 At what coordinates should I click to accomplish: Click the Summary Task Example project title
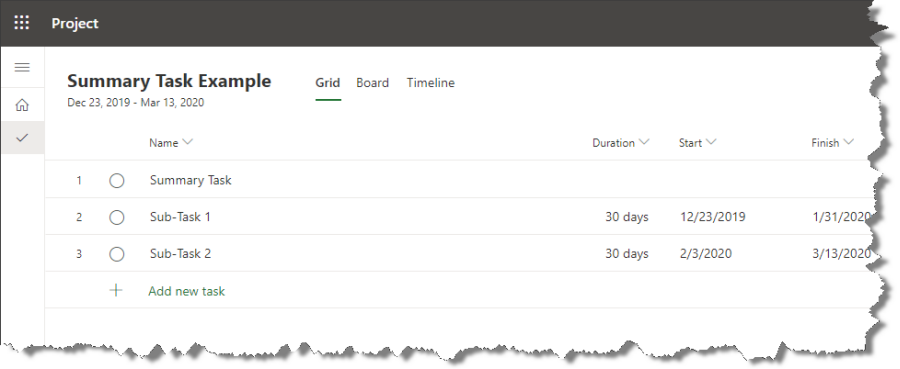coord(169,81)
